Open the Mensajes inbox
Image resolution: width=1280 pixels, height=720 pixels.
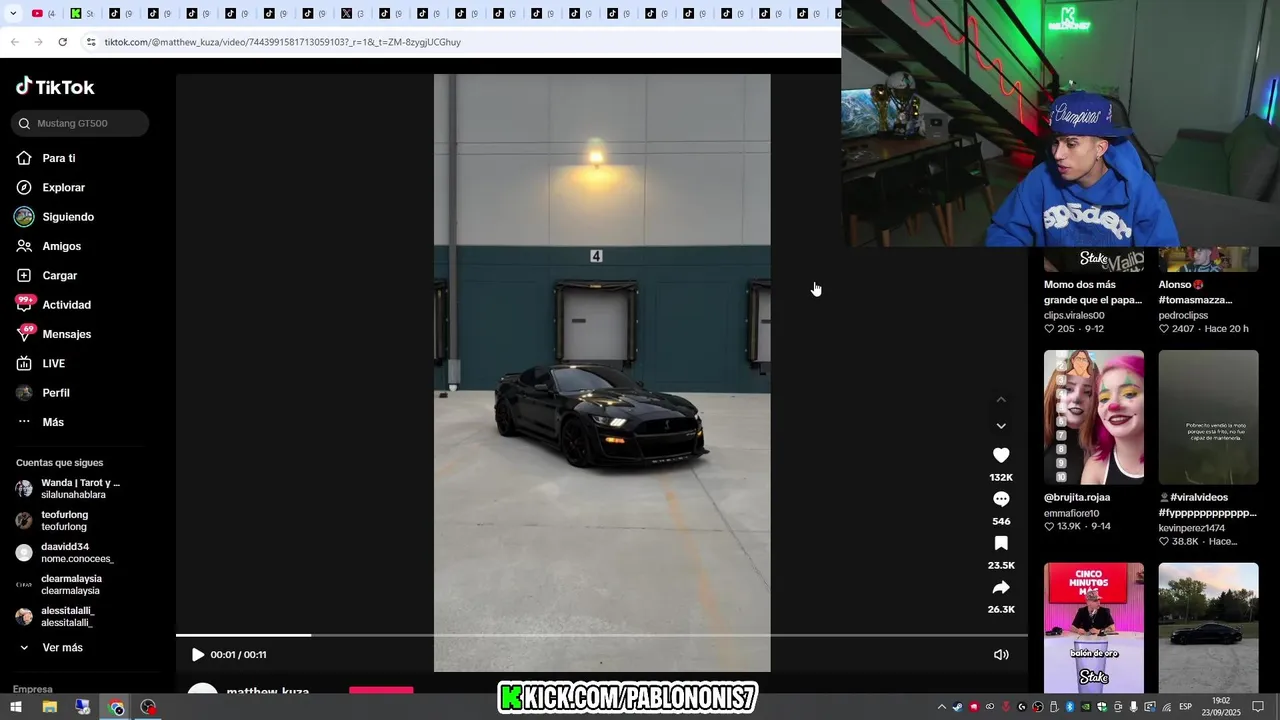66,334
